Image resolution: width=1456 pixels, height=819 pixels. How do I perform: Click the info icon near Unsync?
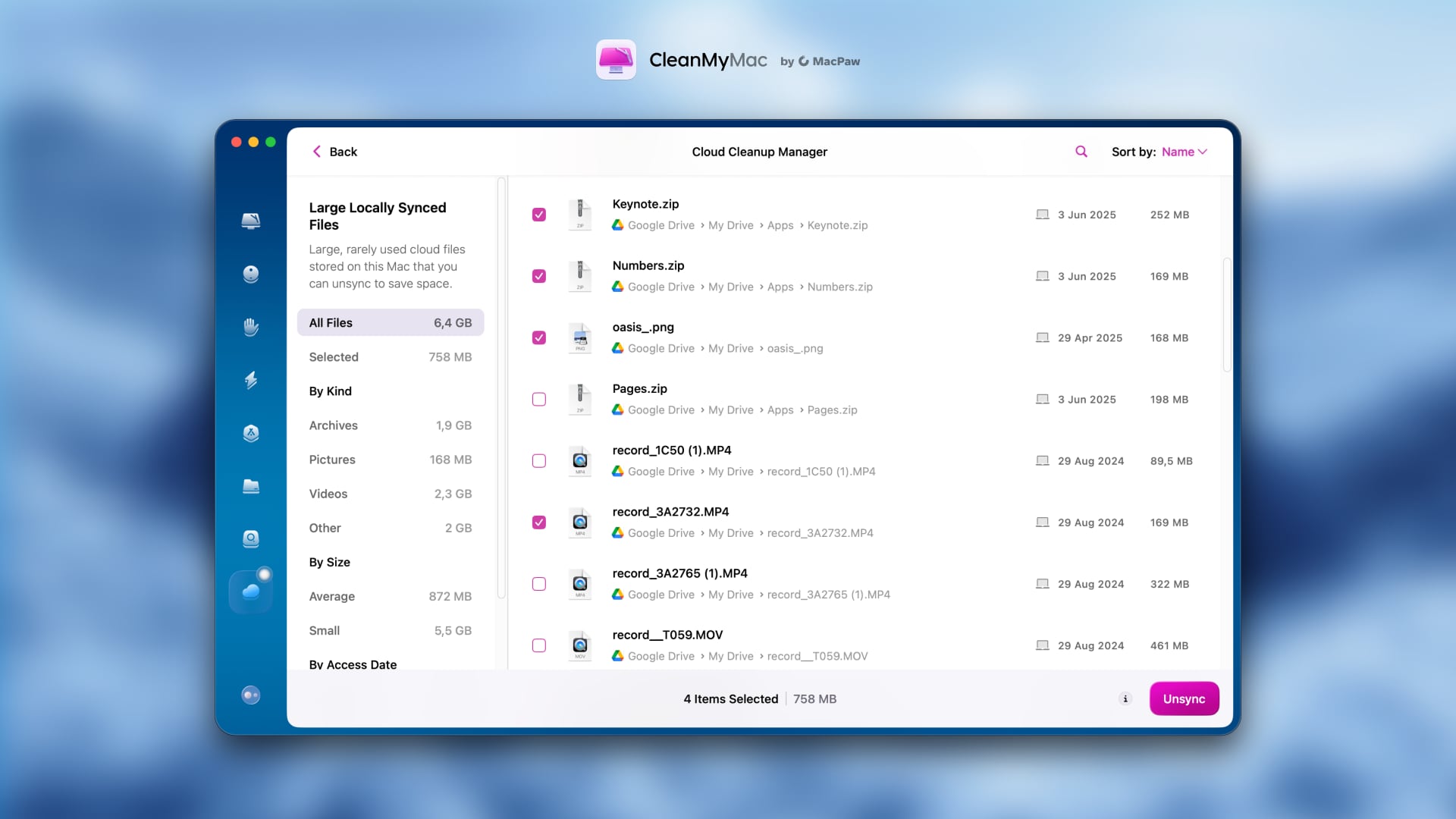coord(1125,698)
